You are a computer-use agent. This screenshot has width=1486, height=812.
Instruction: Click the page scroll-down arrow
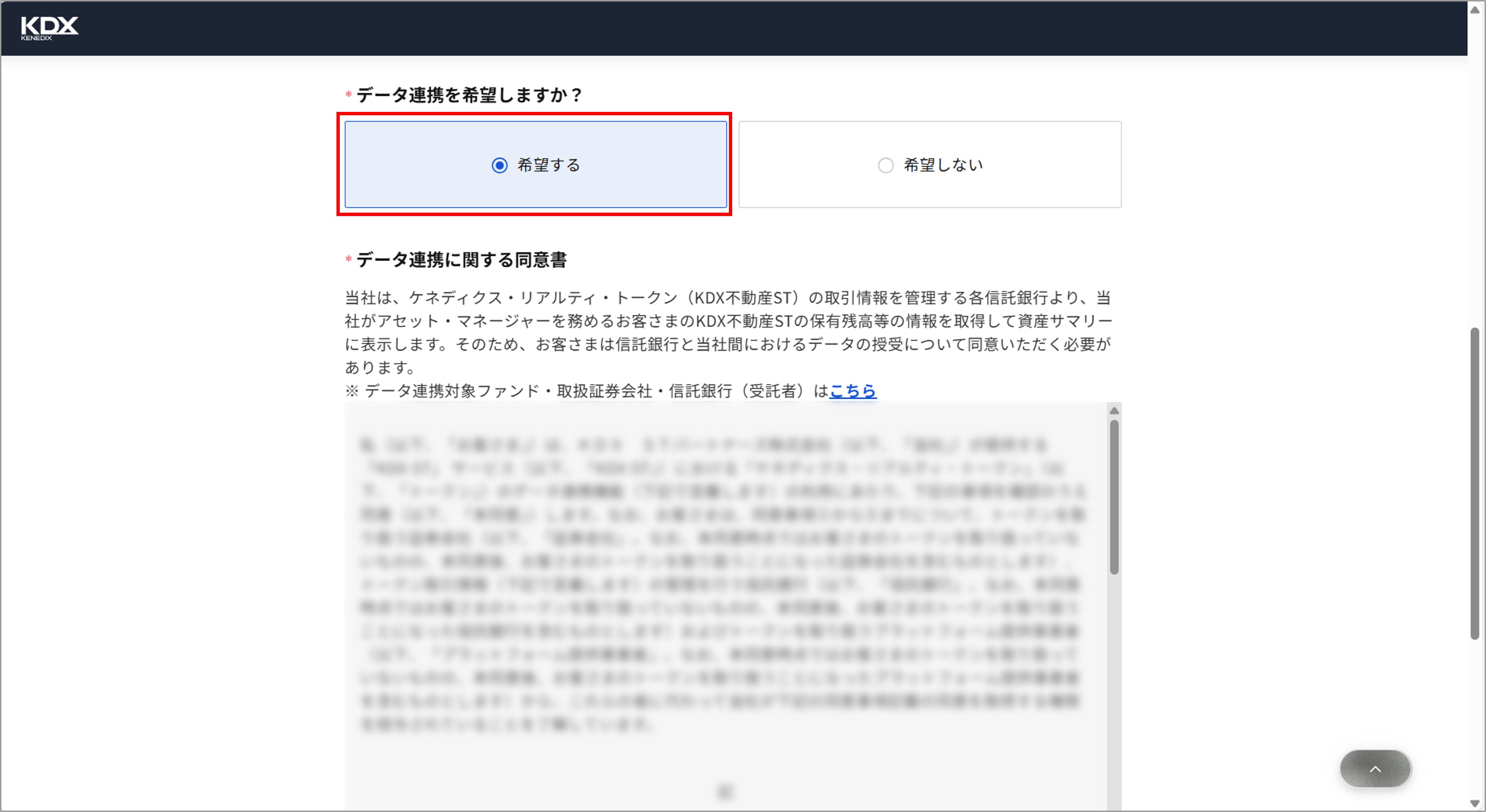coord(1475,803)
